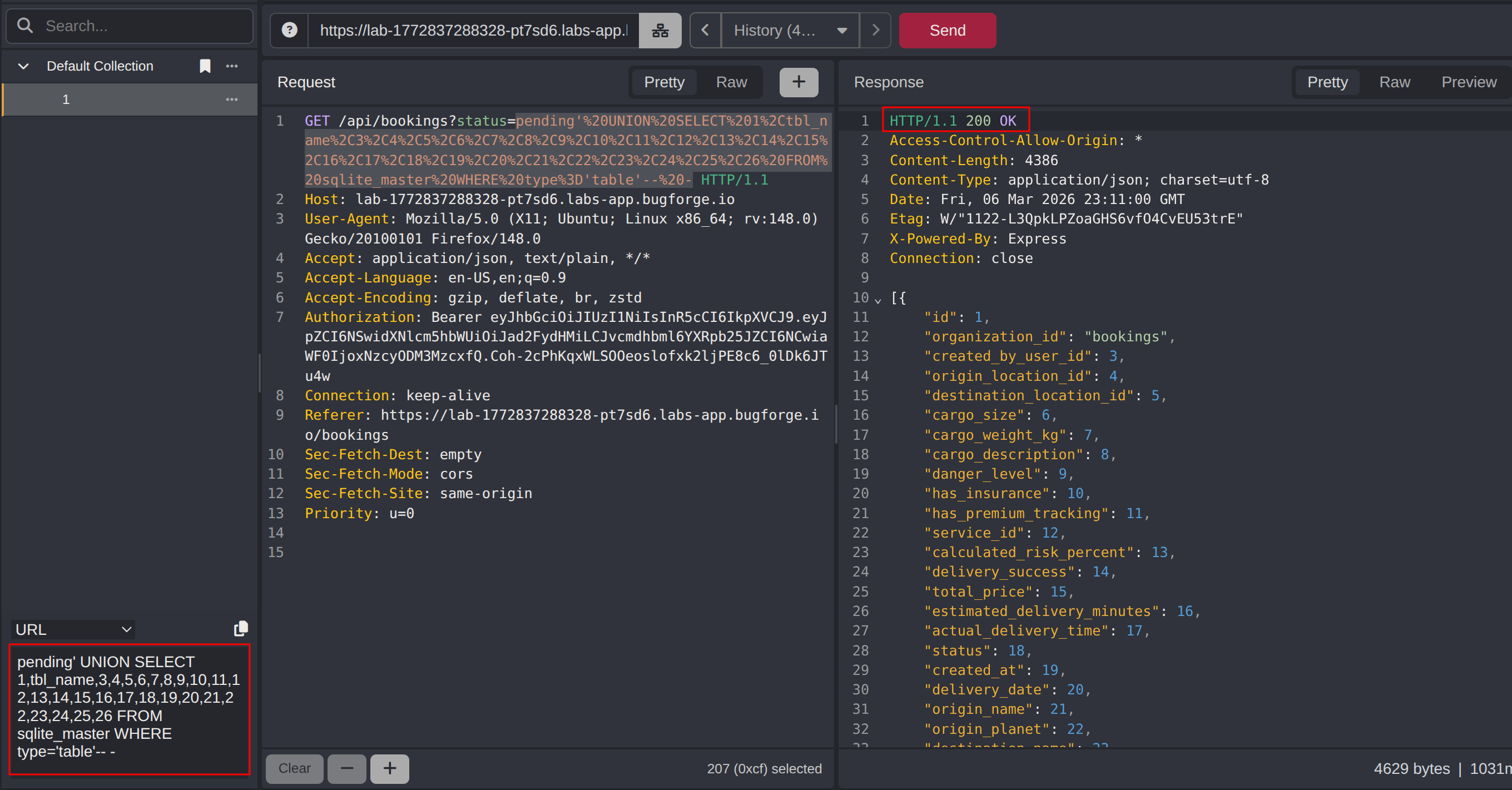Add new request tab plus button
This screenshot has height=790, width=1512.
(x=798, y=82)
